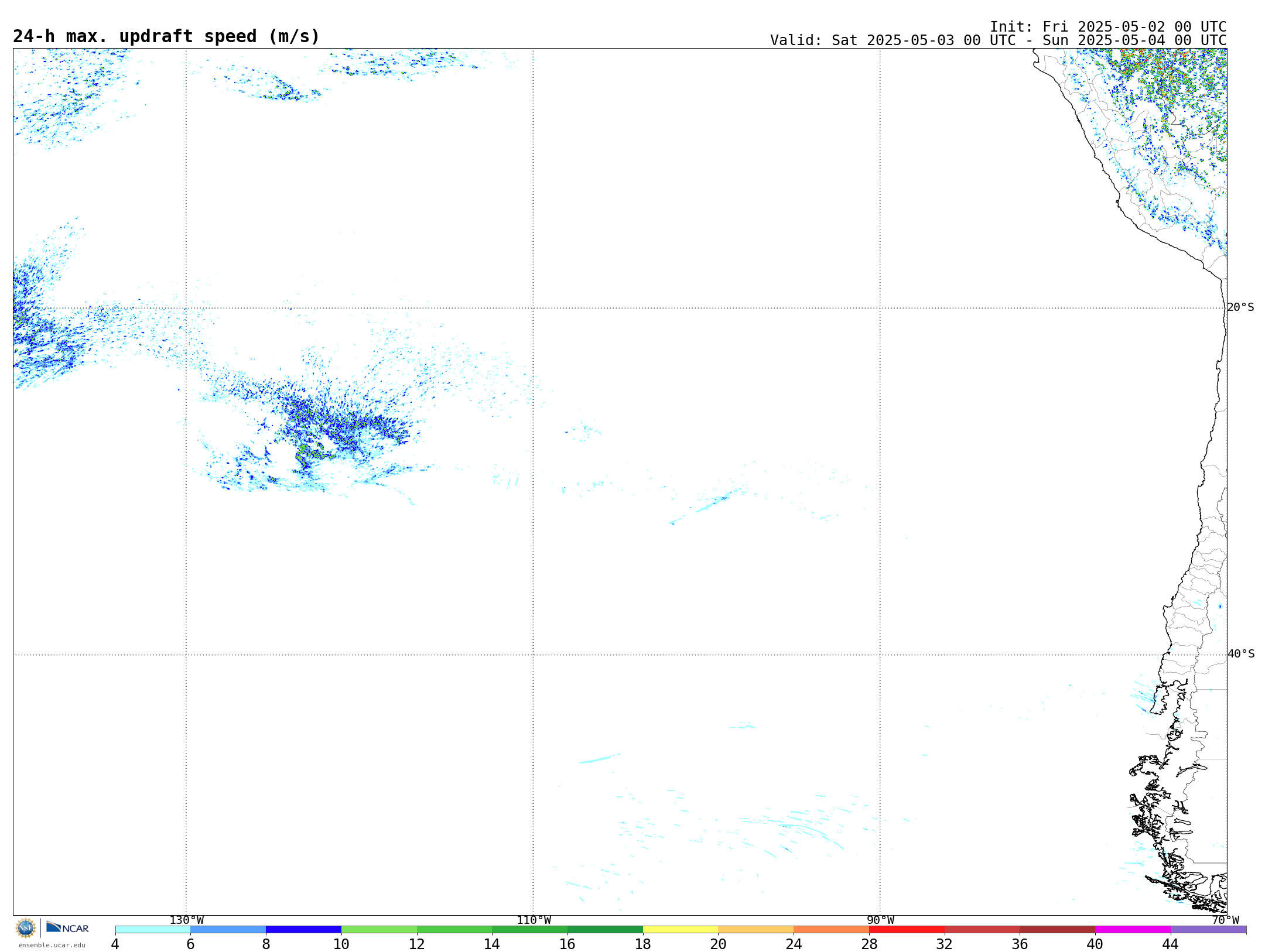Click the dark green 16-18 colorbar segment
This screenshot has width=1265, height=952.
click(605, 930)
